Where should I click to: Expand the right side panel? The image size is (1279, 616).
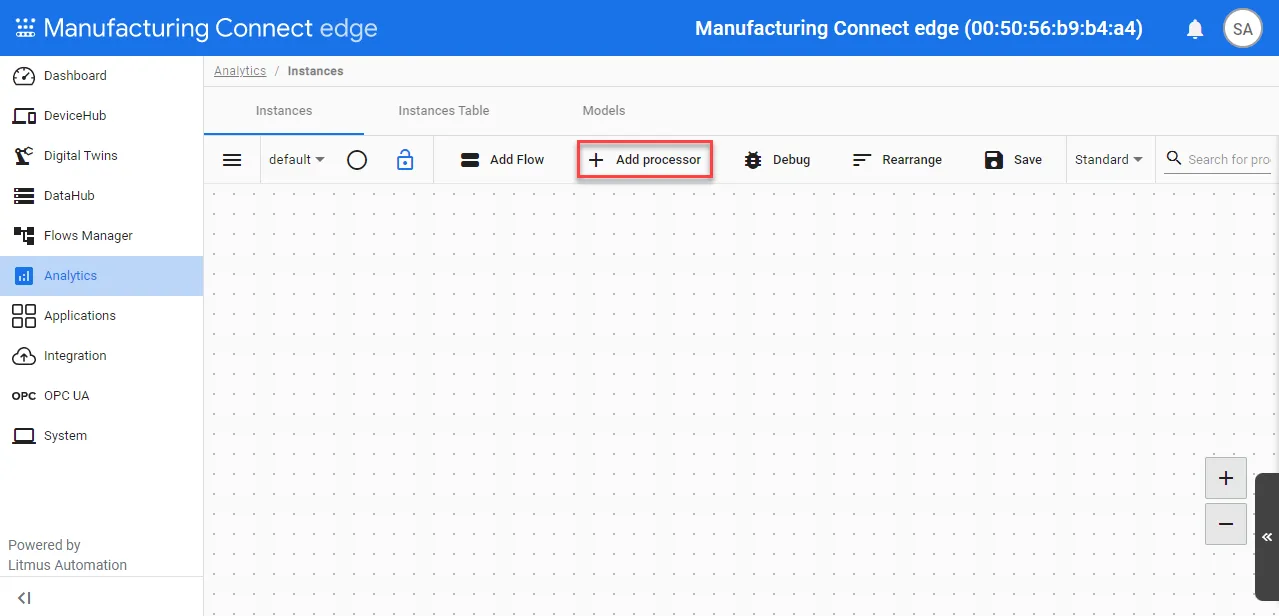pyautogui.click(x=1267, y=537)
